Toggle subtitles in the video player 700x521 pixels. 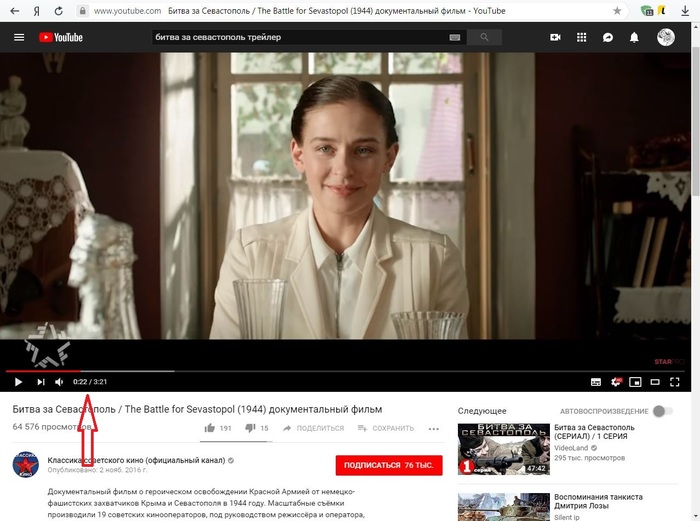point(596,381)
